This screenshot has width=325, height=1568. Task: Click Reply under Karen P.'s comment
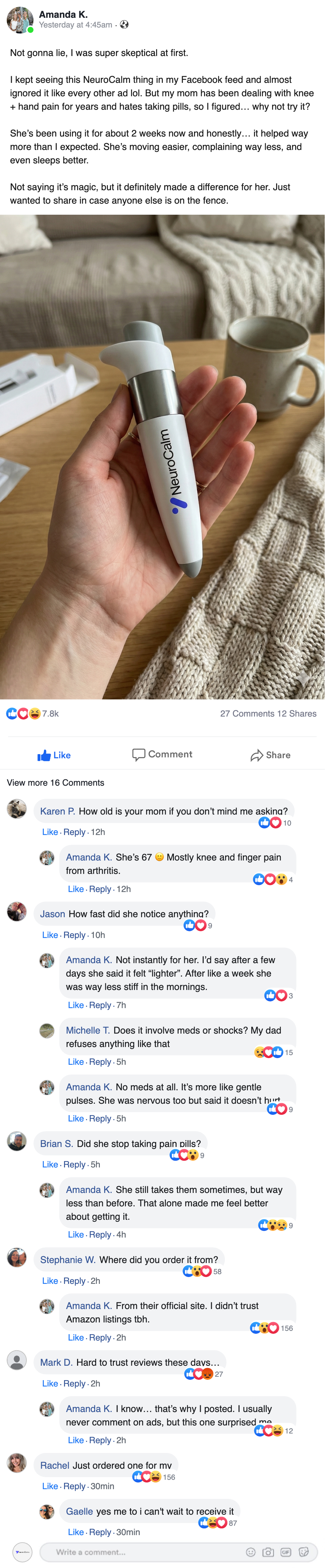(x=74, y=832)
